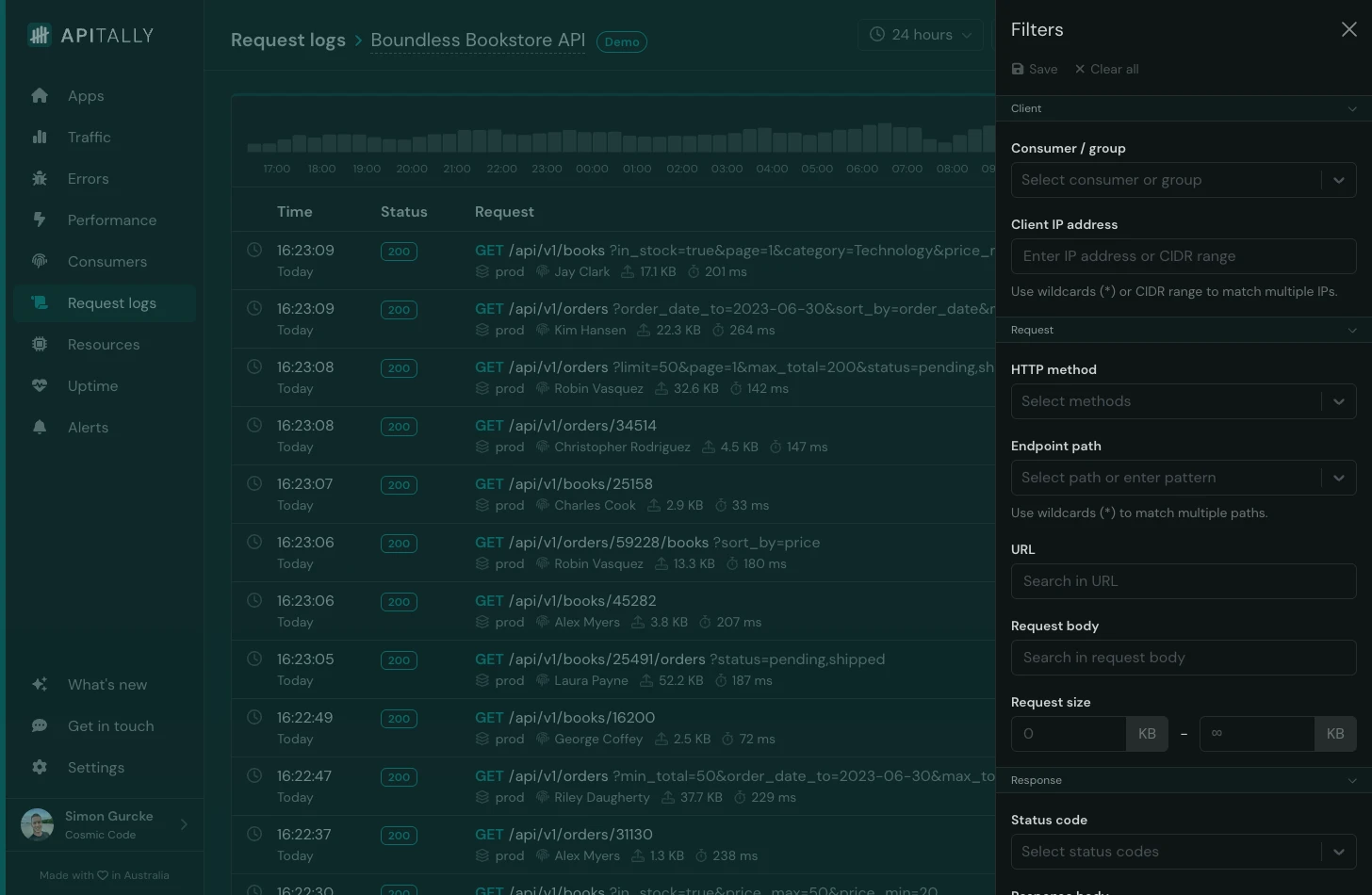Open Resources via its sidebar icon

coord(40,344)
